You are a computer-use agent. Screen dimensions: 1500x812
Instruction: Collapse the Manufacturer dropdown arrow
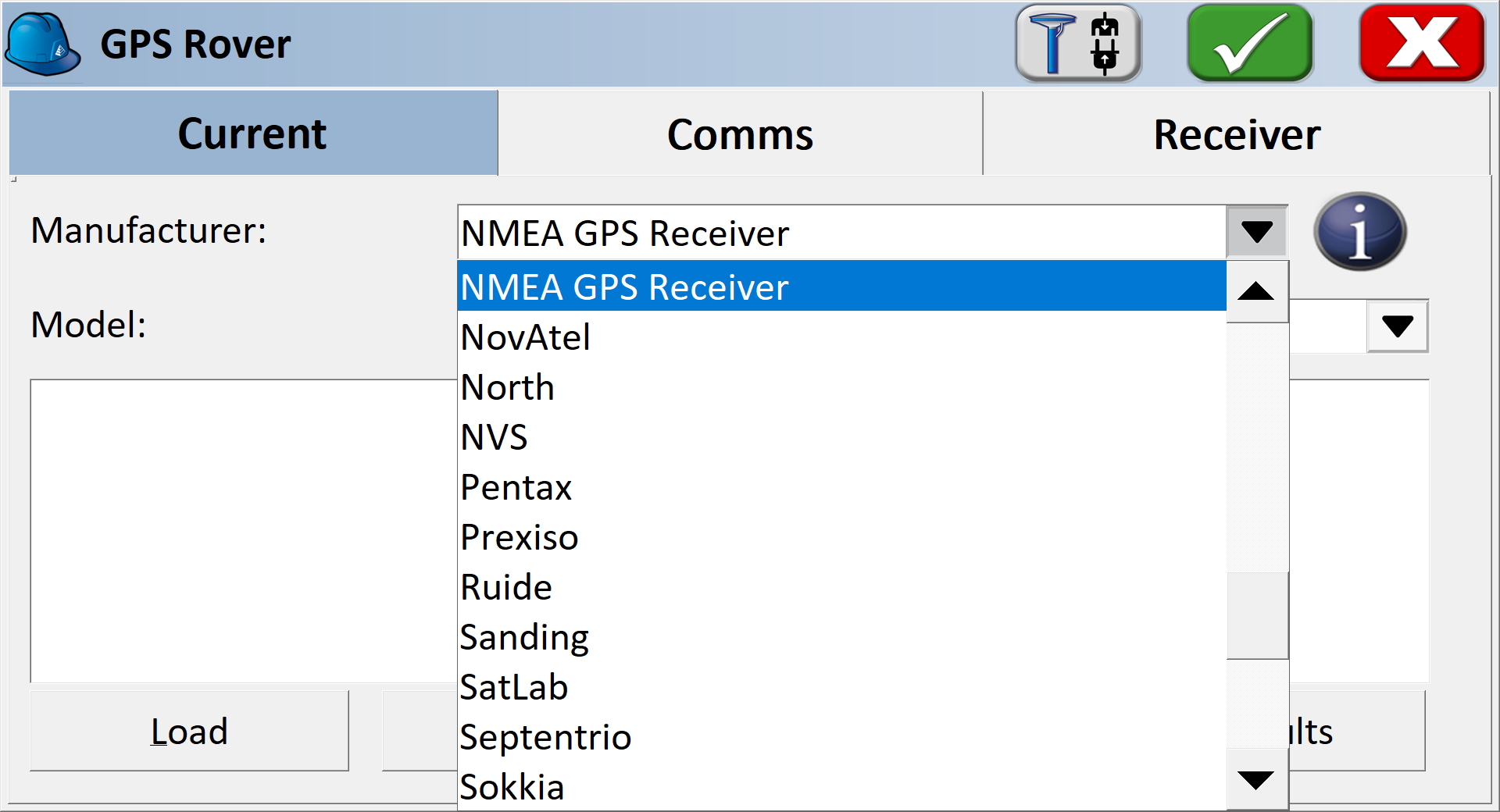1255,232
